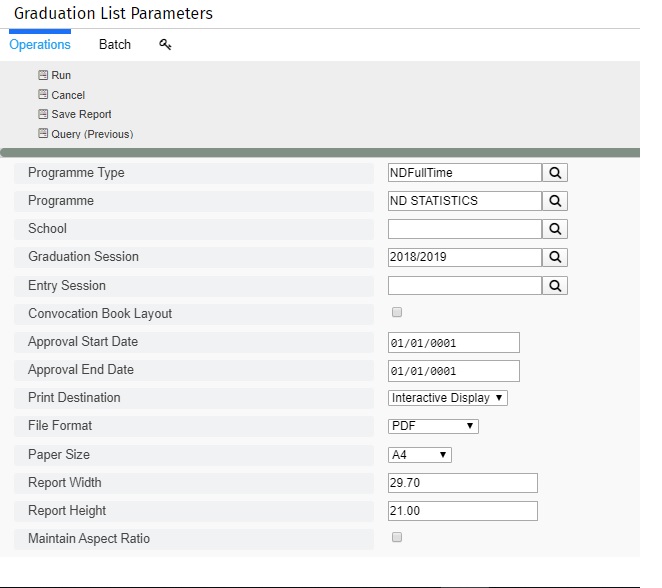Click the icon beside Run
The image size is (662, 588).
(x=43, y=75)
